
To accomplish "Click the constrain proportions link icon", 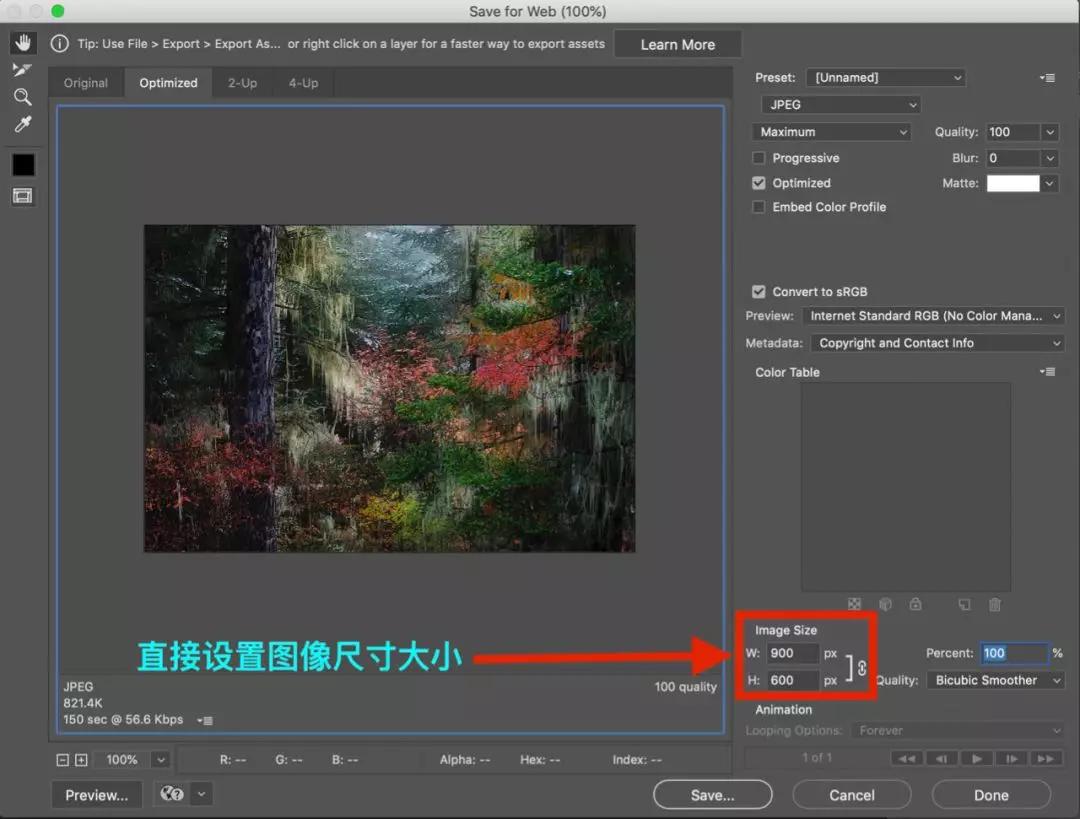I will pyautogui.click(x=862, y=668).
